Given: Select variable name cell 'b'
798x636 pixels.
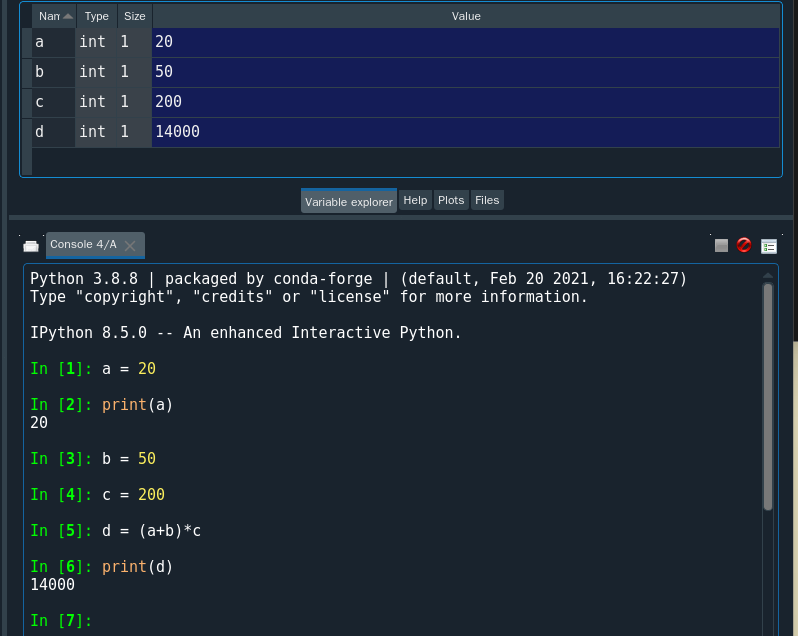Looking at the screenshot, I should click(53, 72).
